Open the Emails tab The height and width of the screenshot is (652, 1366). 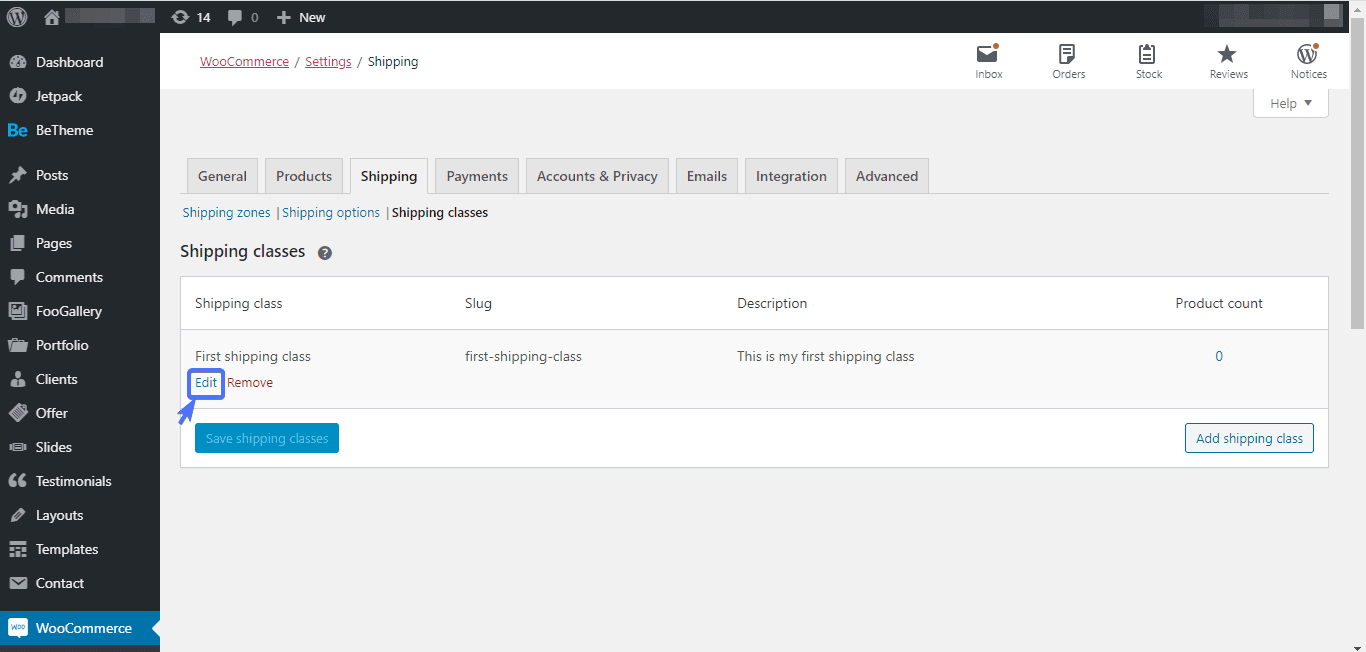707,176
